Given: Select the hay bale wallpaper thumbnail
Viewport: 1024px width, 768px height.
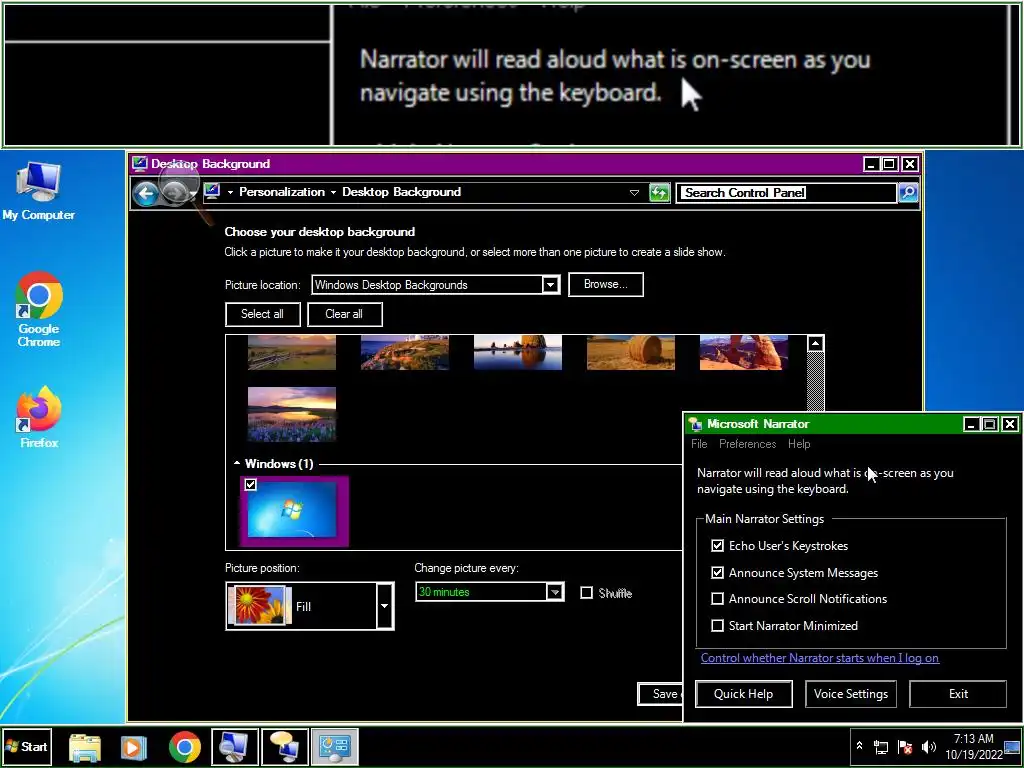Looking at the screenshot, I should tap(631, 353).
